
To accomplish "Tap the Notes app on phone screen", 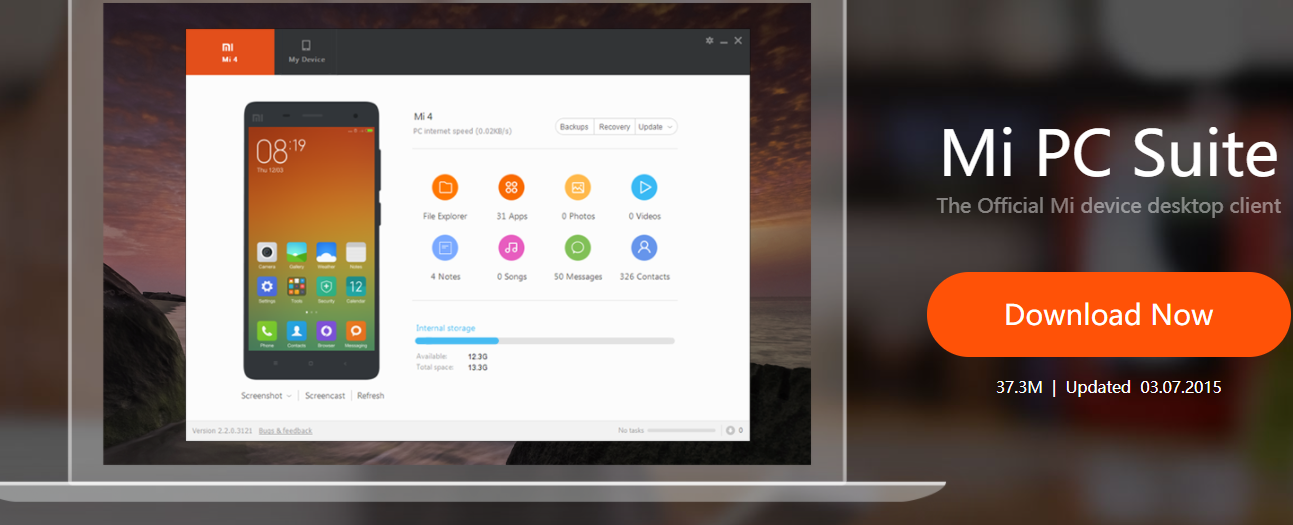I will (356, 252).
